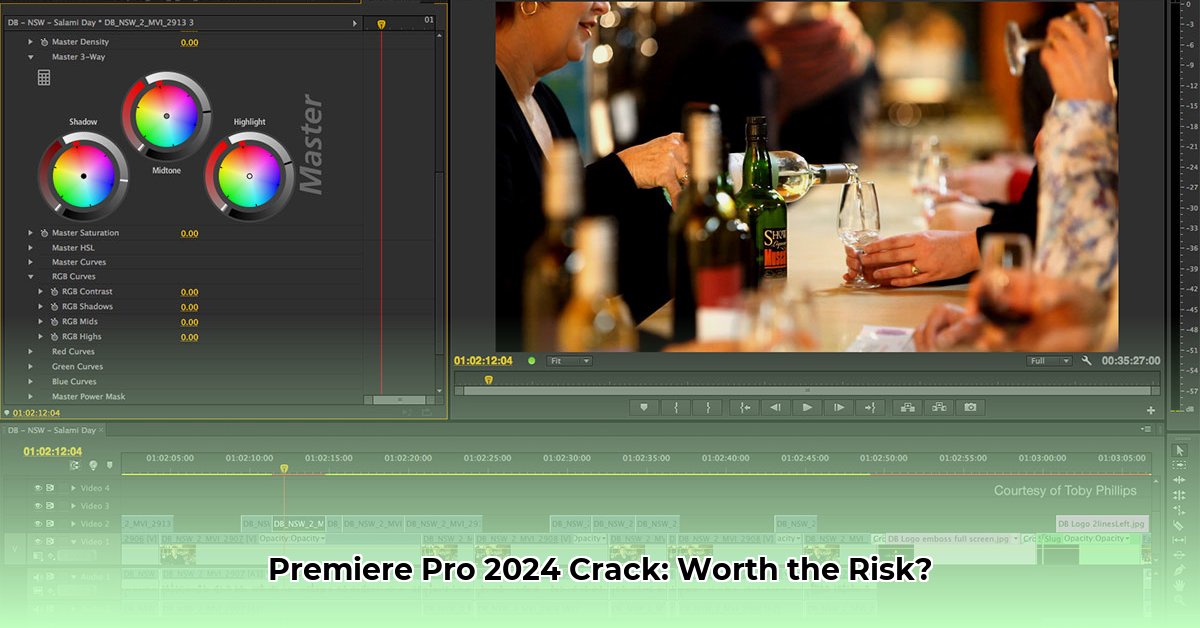Open the program monitor settings wrench
1200x628 pixels.
pyautogui.click(x=1086, y=361)
